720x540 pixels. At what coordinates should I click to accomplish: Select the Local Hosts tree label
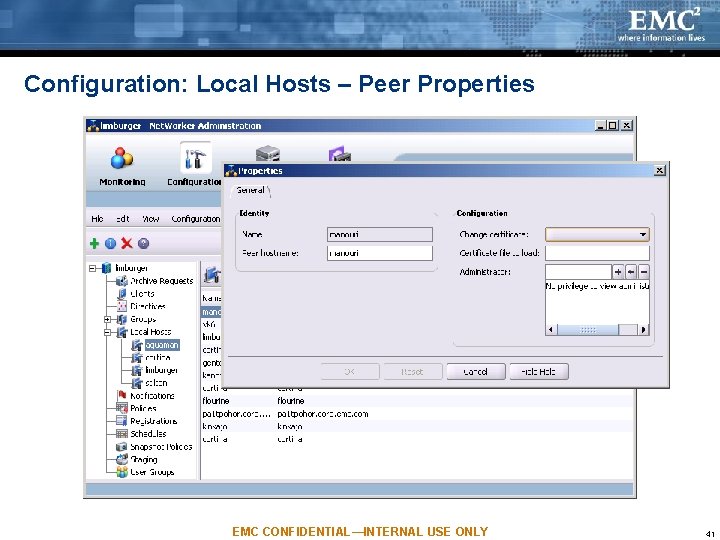(x=151, y=332)
